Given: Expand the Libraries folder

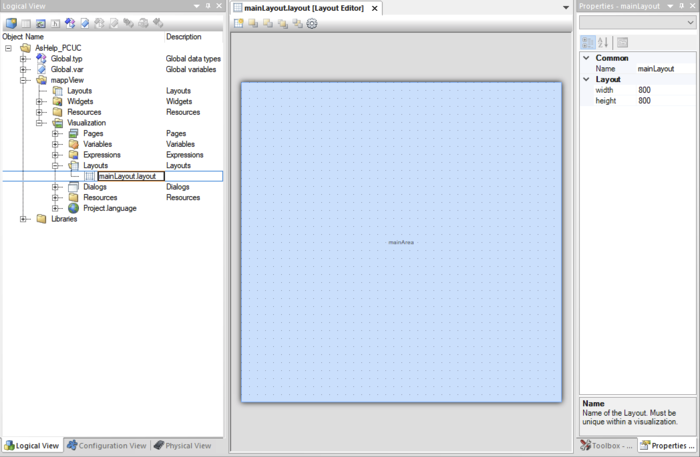Looking at the screenshot, I should [x=23, y=219].
